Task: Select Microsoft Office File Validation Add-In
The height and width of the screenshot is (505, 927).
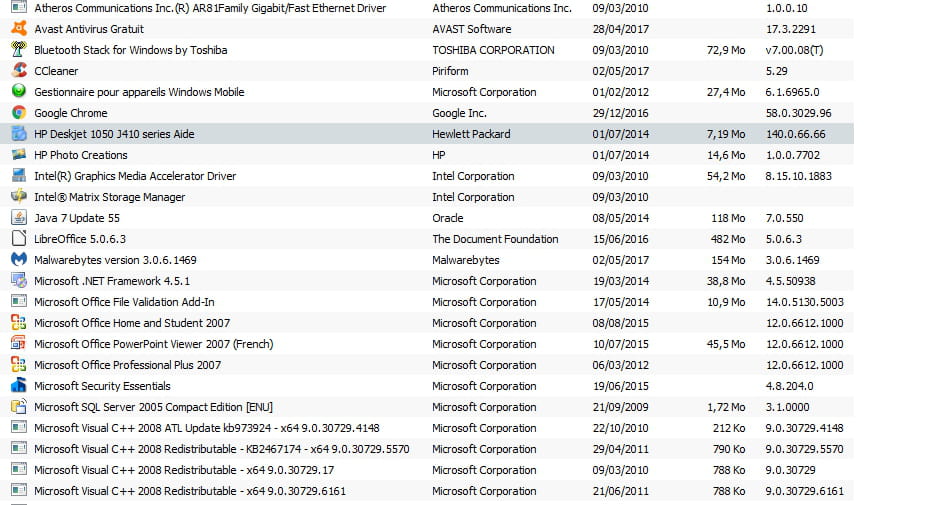Action: 124,302
